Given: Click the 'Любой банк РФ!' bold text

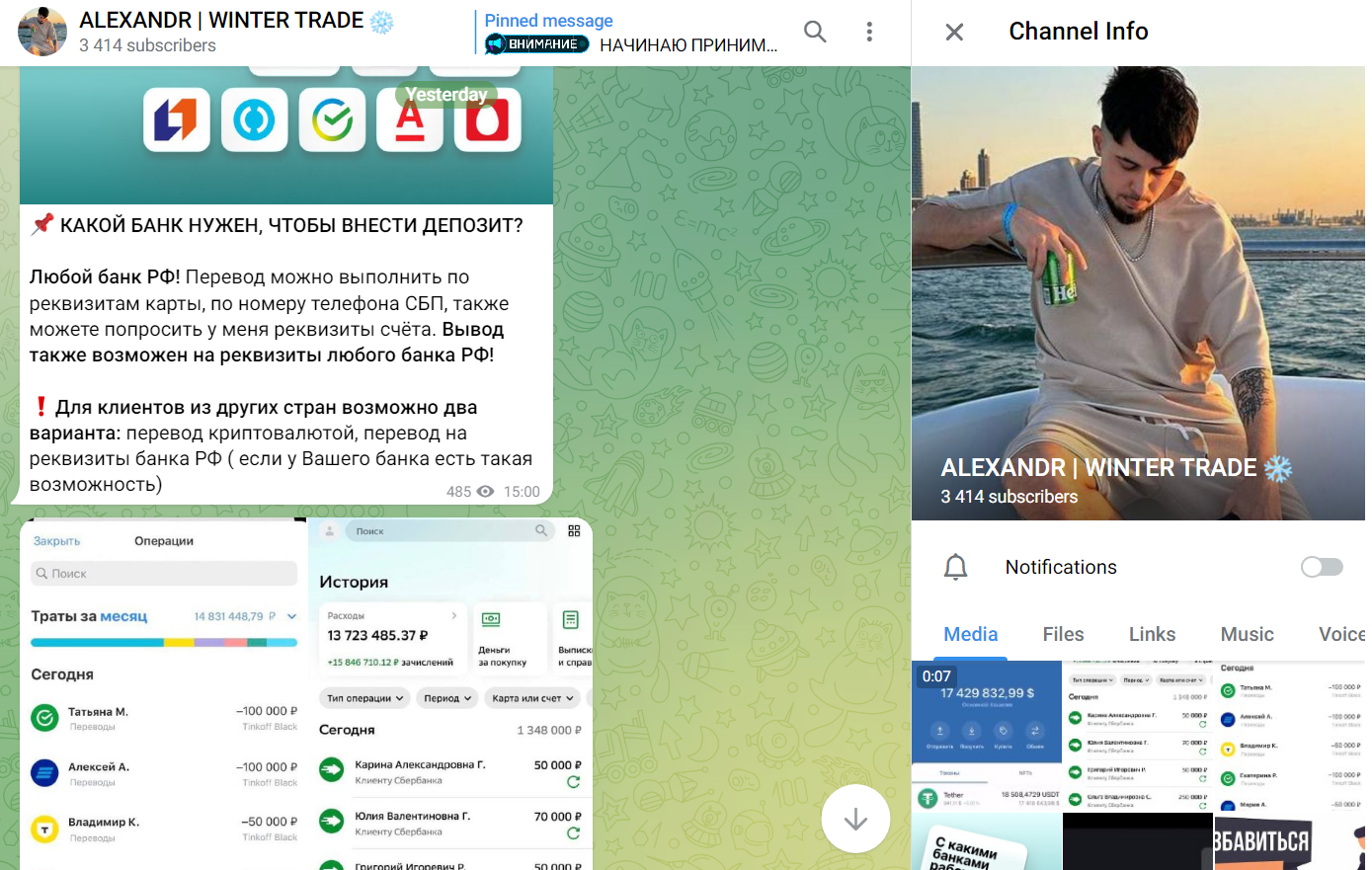Looking at the screenshot, I should click(105, 277).
